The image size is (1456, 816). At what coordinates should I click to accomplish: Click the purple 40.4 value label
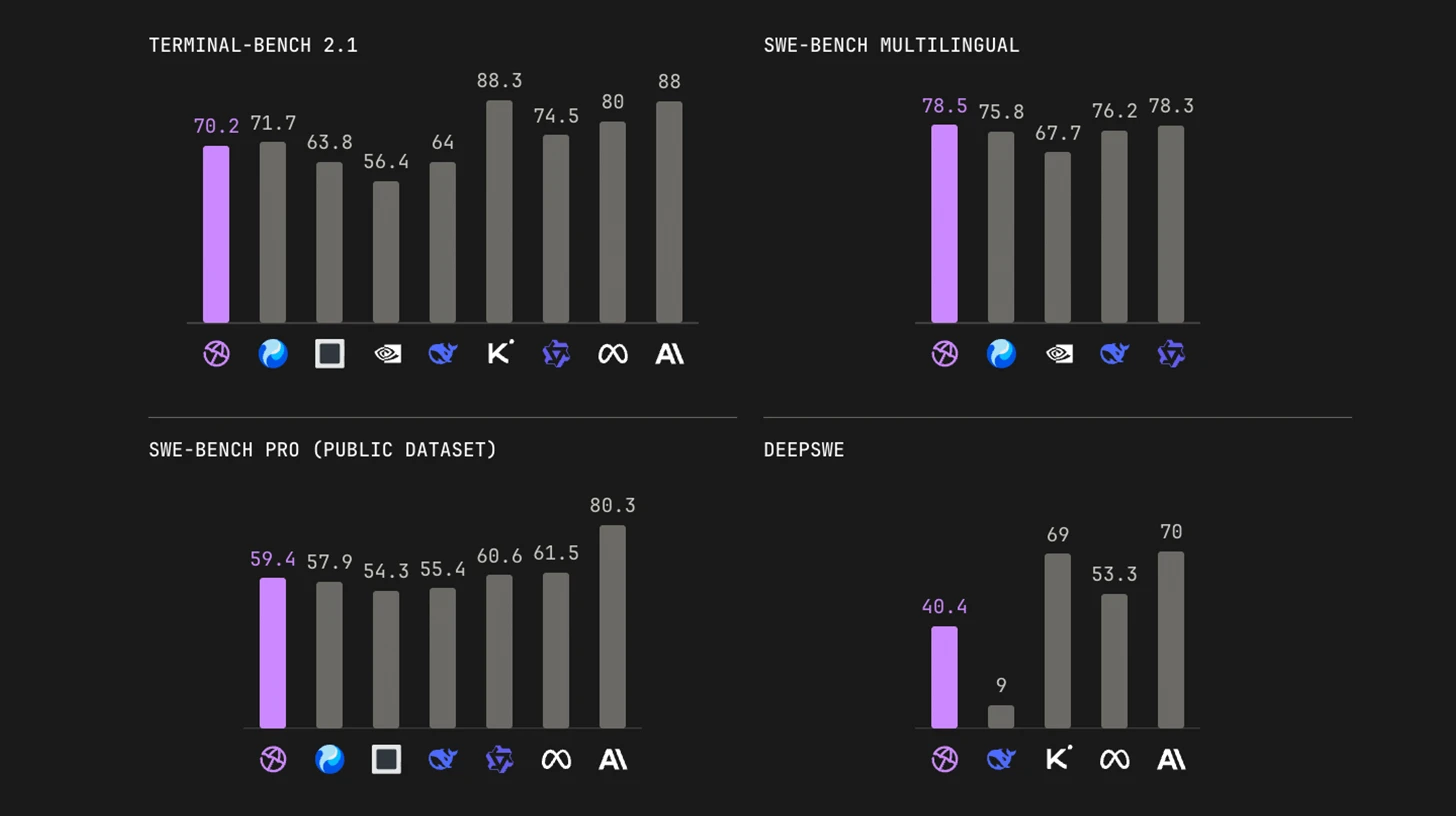(x=944, y=607)
